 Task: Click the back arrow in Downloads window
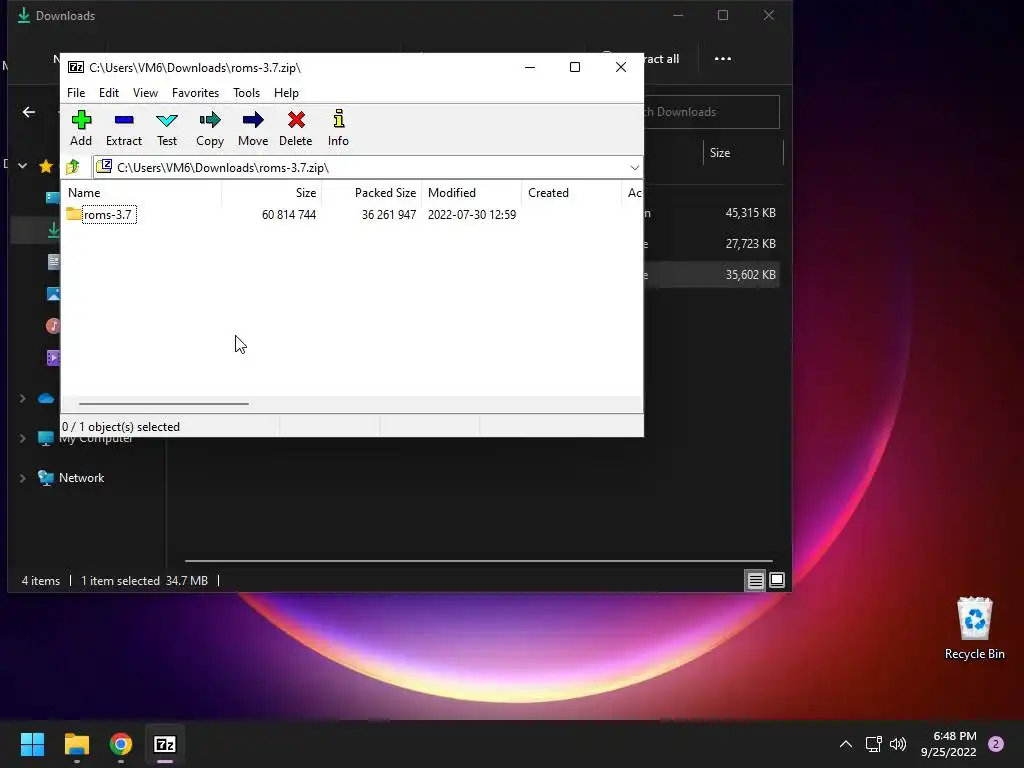(29, 112)
